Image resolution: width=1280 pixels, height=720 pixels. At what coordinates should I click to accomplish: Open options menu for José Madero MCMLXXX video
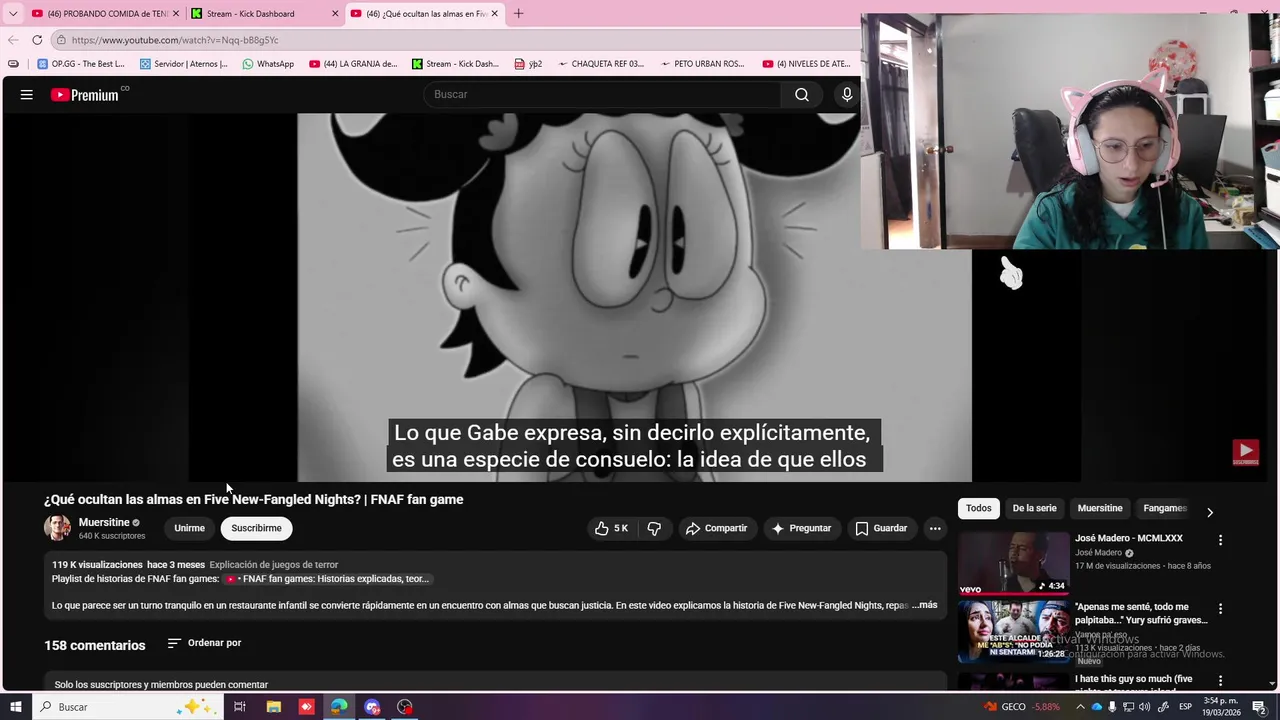tap(1220, 540)
